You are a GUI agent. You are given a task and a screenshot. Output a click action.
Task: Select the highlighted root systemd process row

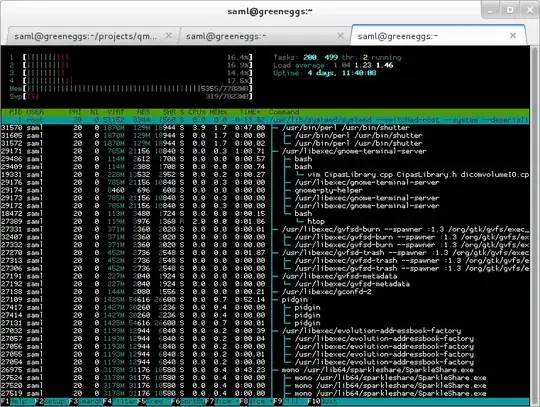(265, 120)
